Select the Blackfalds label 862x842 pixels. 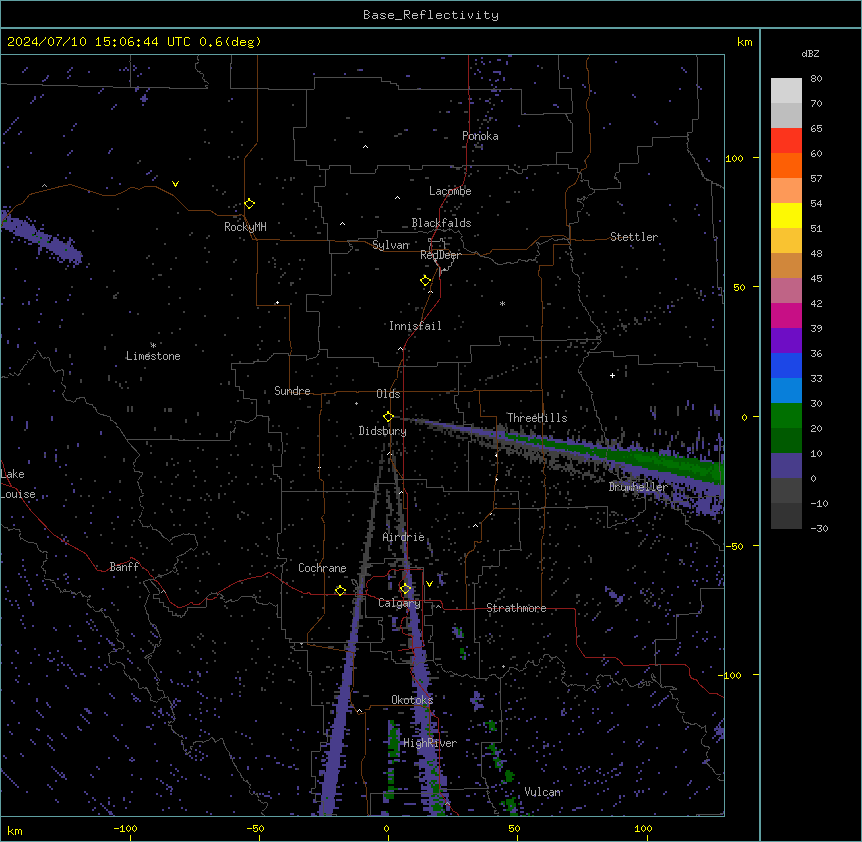pyautogui.click(x=441, y=223)
